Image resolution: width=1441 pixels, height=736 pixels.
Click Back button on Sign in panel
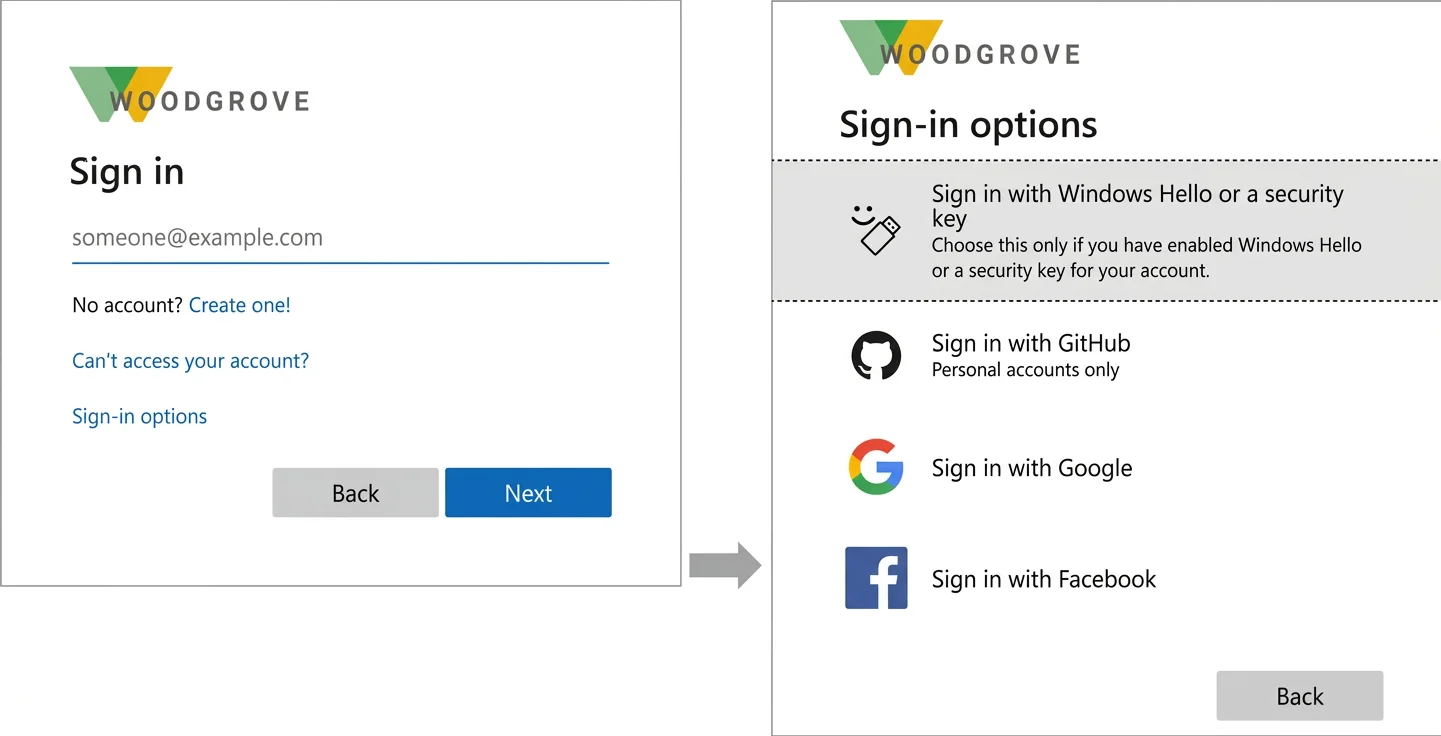[355, 493]
